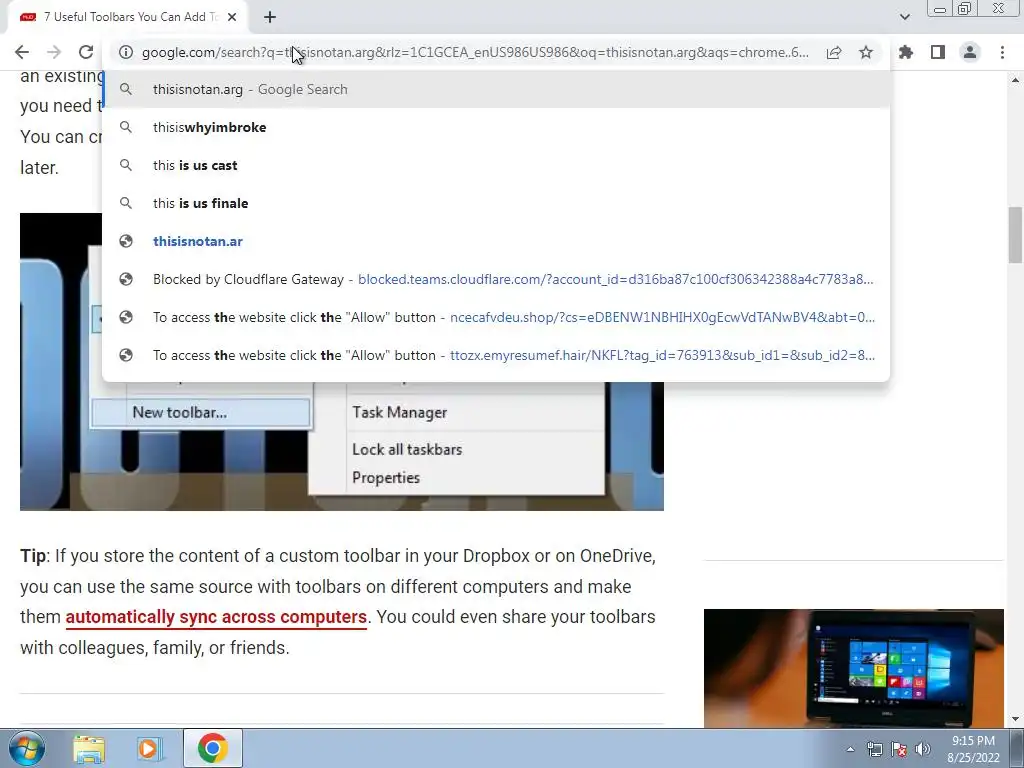The height and width of the screenshot is (768, 1024).
Task: Open the thisisnotan.ar URL suggestion
Action: point(496,241)
